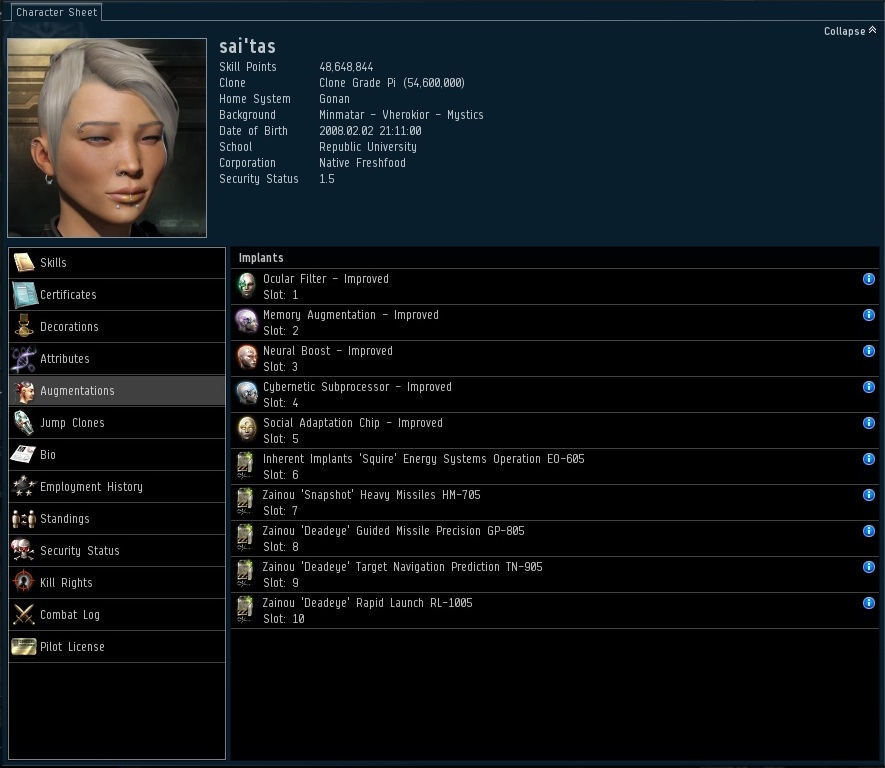
Task: Click the Social Adaptation Chip icon
Action: pos(247,430)
